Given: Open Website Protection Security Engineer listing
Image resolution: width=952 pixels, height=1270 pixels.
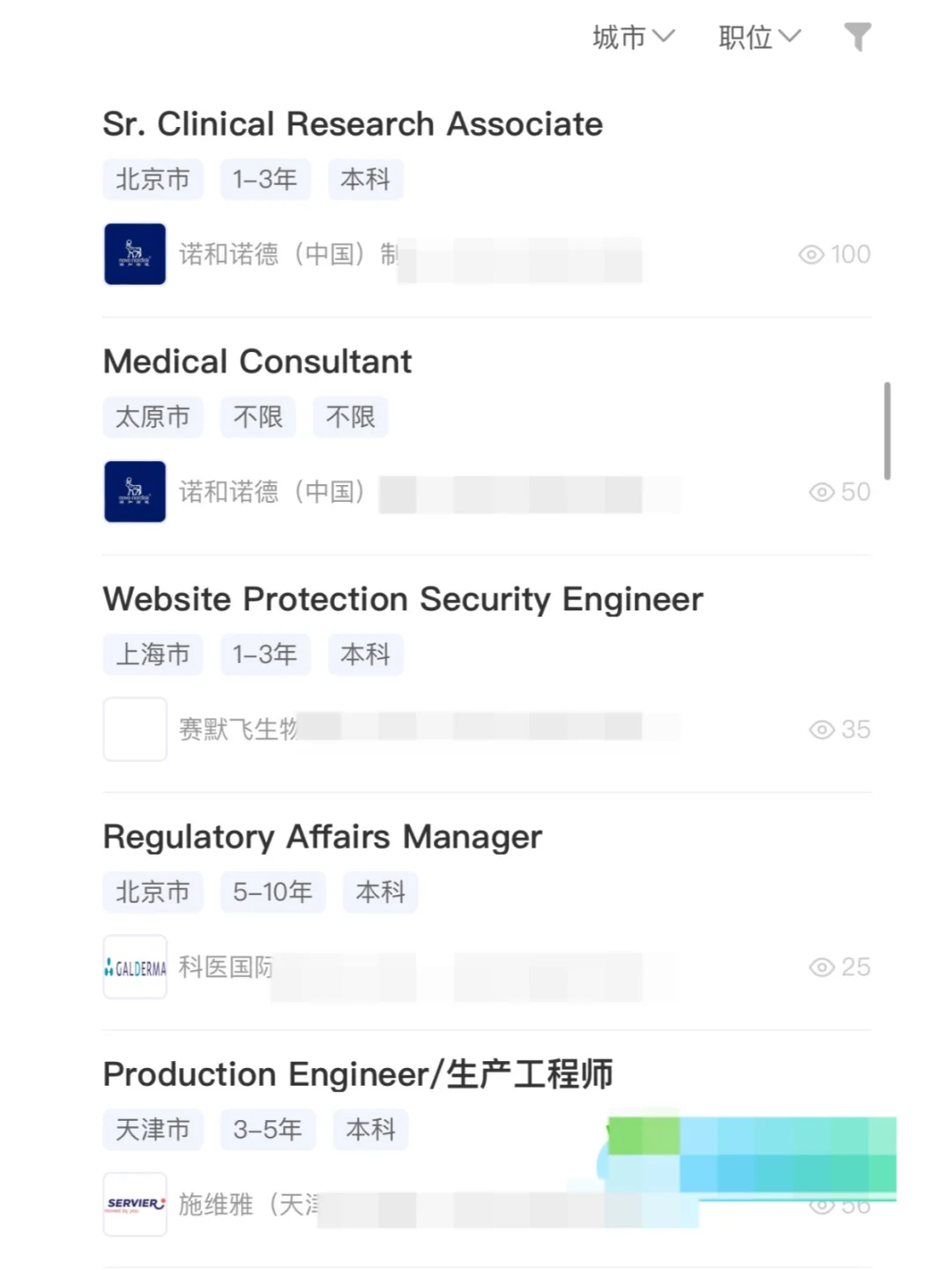Looking at the screenshot, I should [403, 600].
